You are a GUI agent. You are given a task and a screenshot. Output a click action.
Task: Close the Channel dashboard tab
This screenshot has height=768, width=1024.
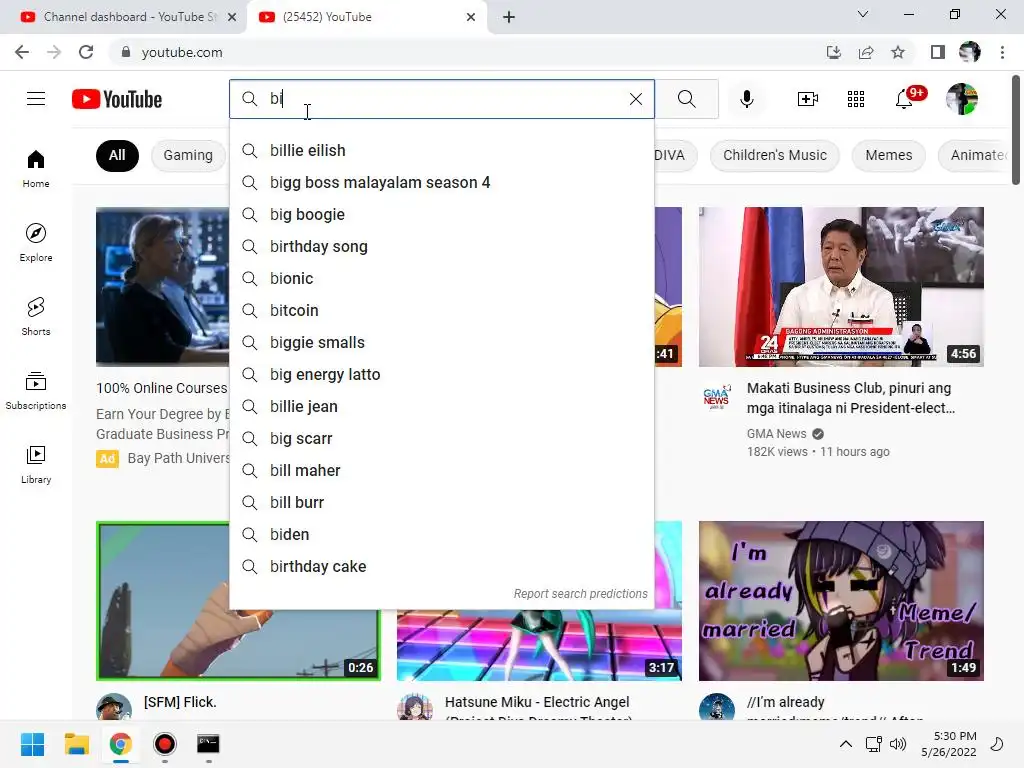pos(232,17)
